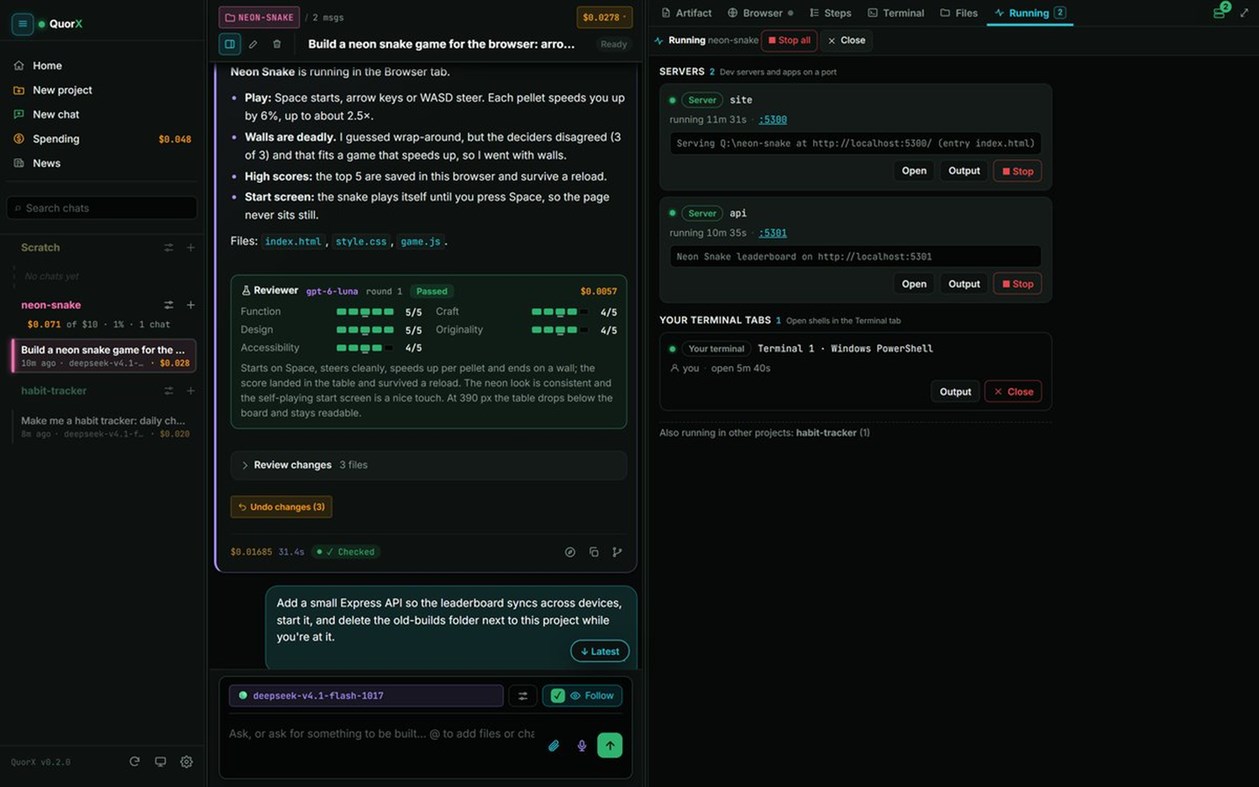Open model settings sliders next to the model selector
Viewport: 1259px width, 787px height.
522,696
